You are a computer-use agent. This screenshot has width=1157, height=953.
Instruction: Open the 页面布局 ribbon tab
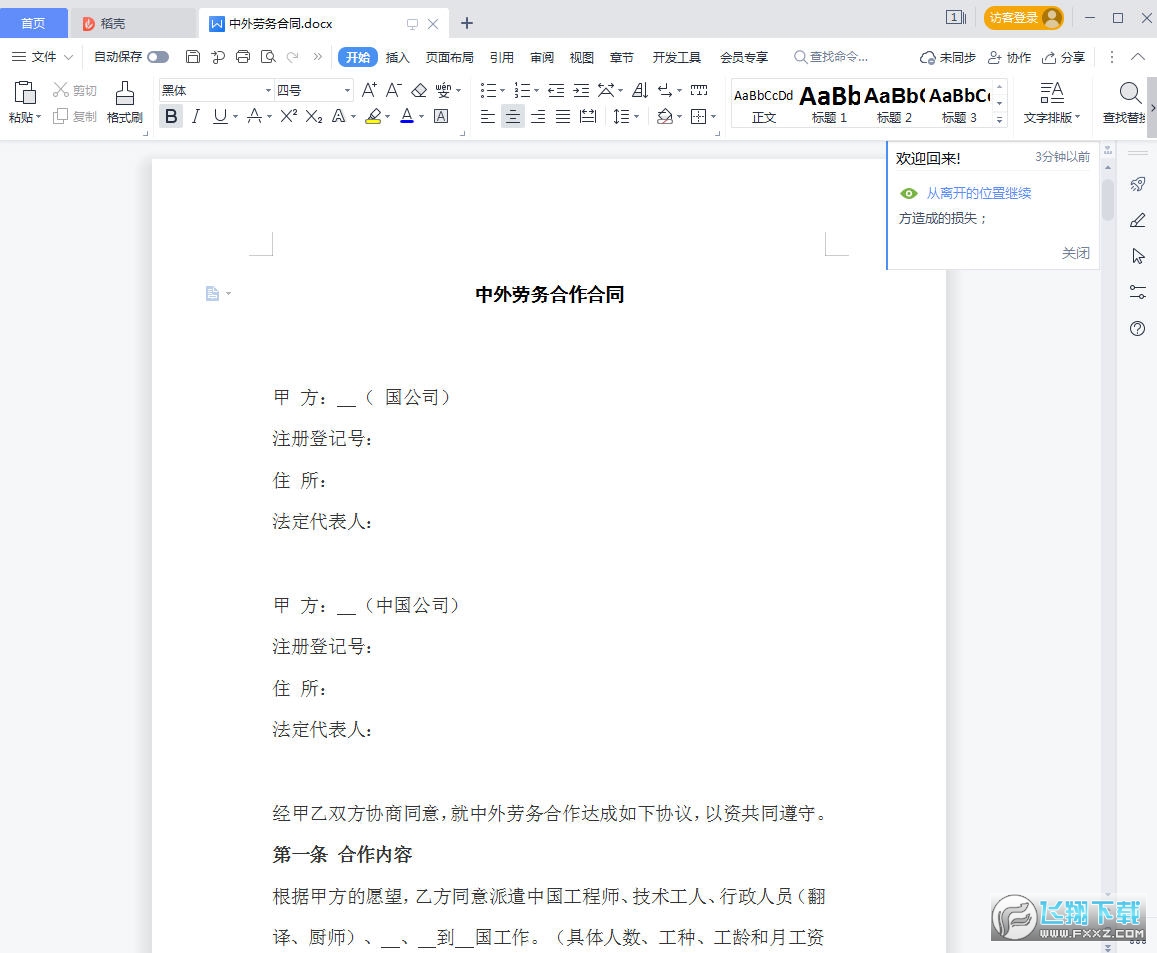point(449,57)
